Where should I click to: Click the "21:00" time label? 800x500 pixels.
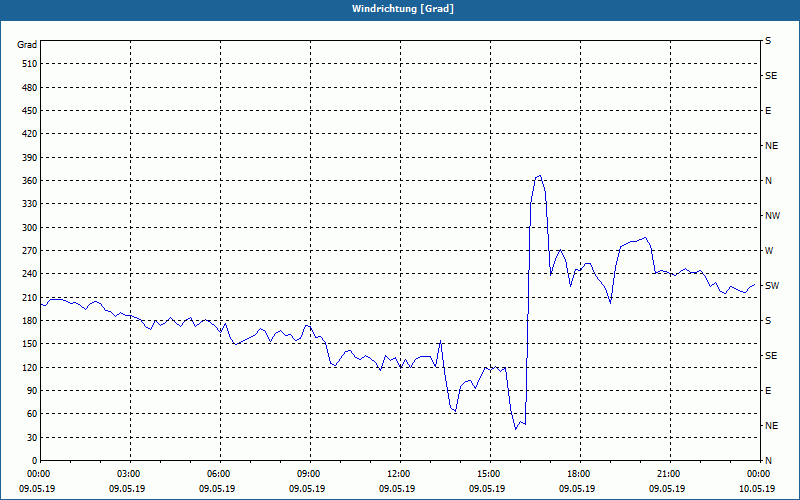[670, 473]
